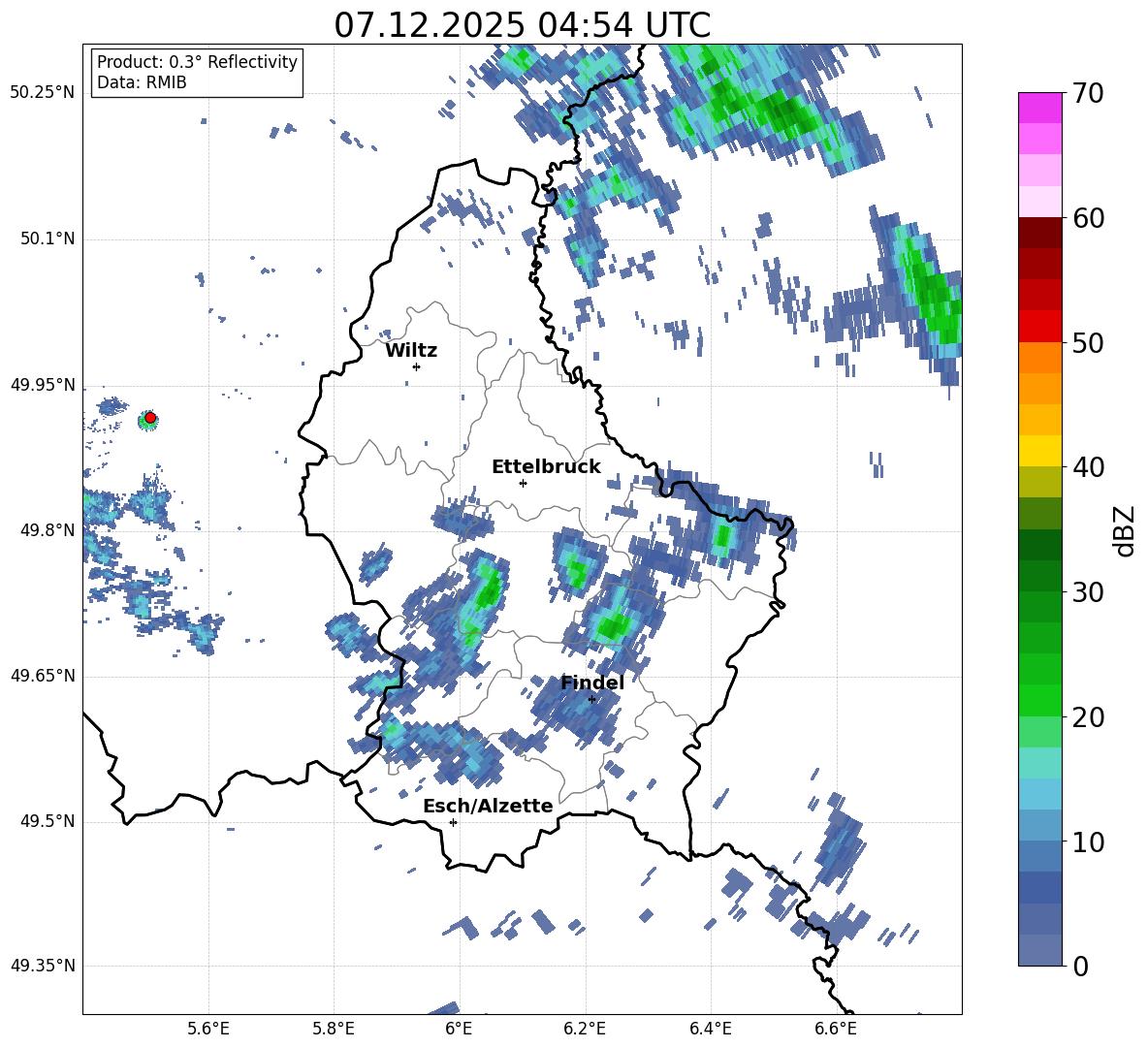Click the Findel station cross marker
This screenshot has height=1048, width=1148.
coord(591,700)
